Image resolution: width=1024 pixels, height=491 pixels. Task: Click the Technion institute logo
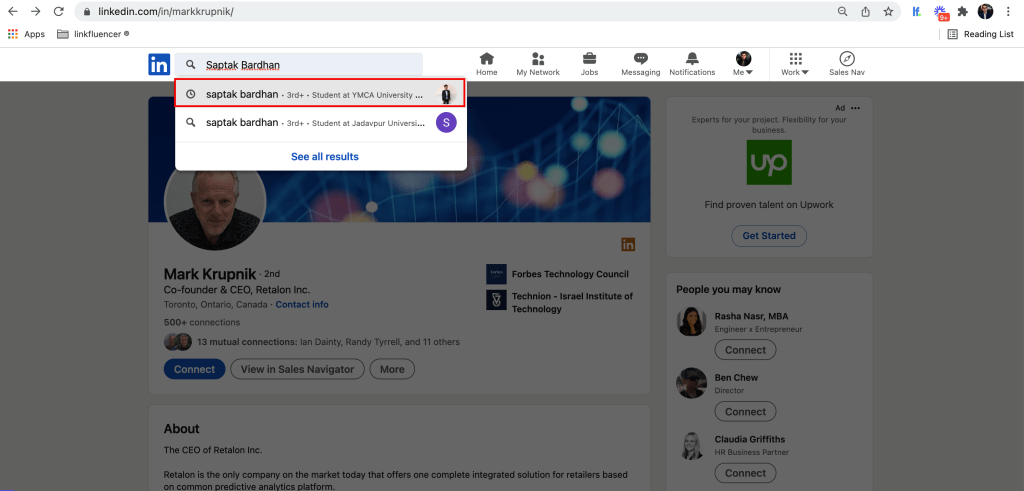click(496, 300)
